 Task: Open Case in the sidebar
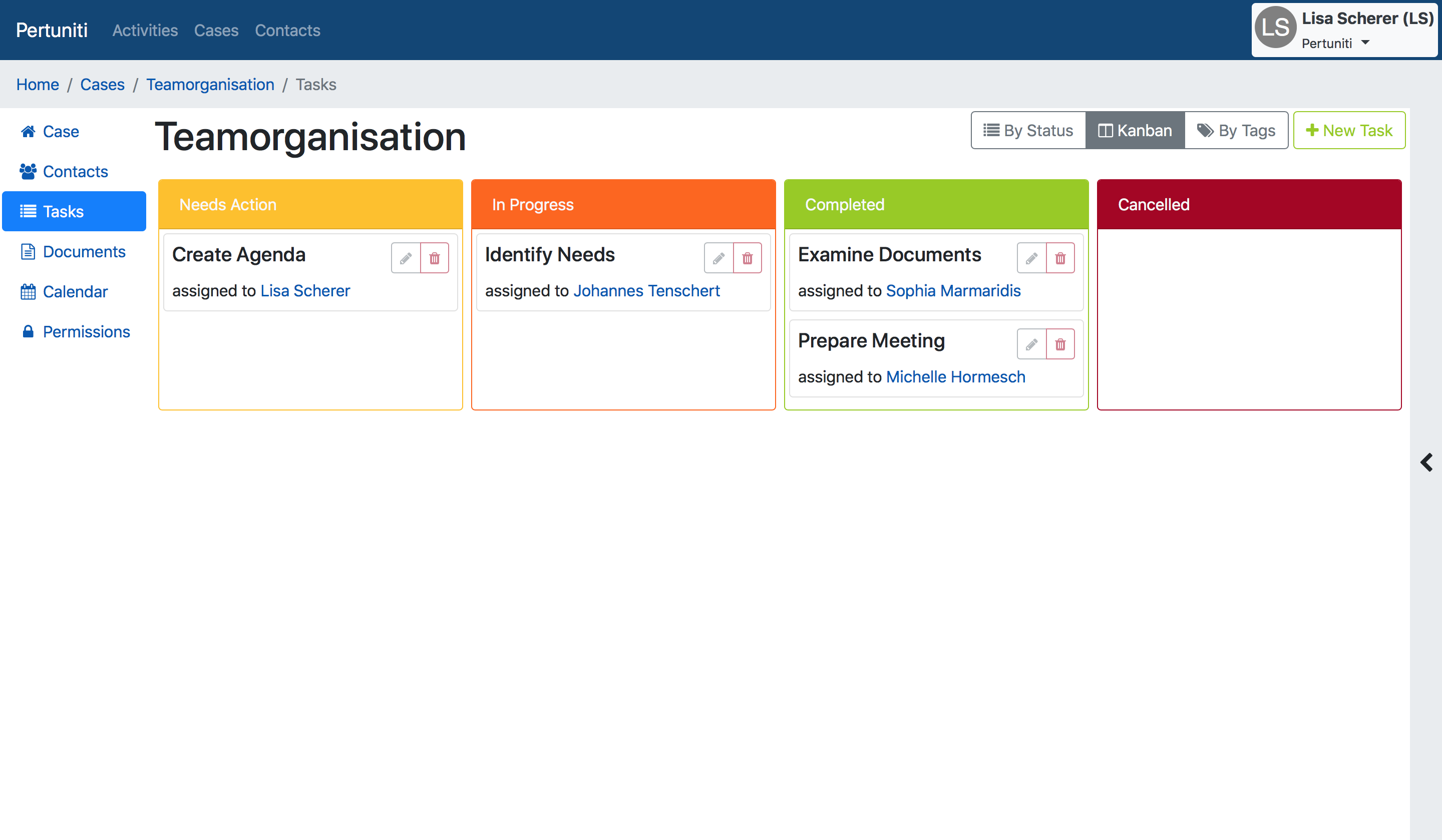coord(74,131)
